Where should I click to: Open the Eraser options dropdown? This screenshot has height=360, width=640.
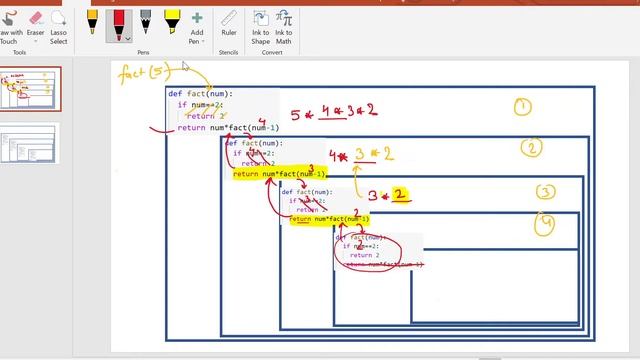click(36, 41)
